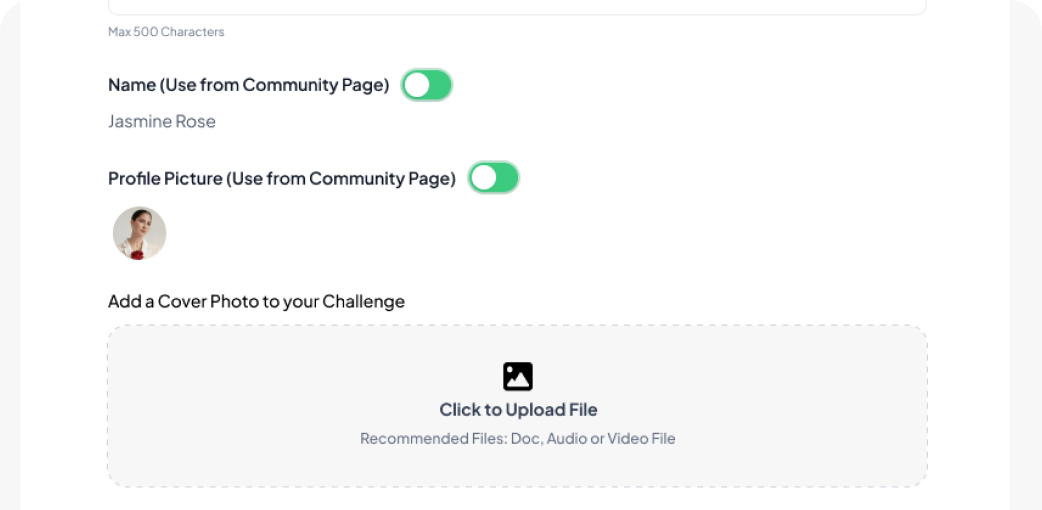Click the white knob of the Name toggle

point(417,86)
